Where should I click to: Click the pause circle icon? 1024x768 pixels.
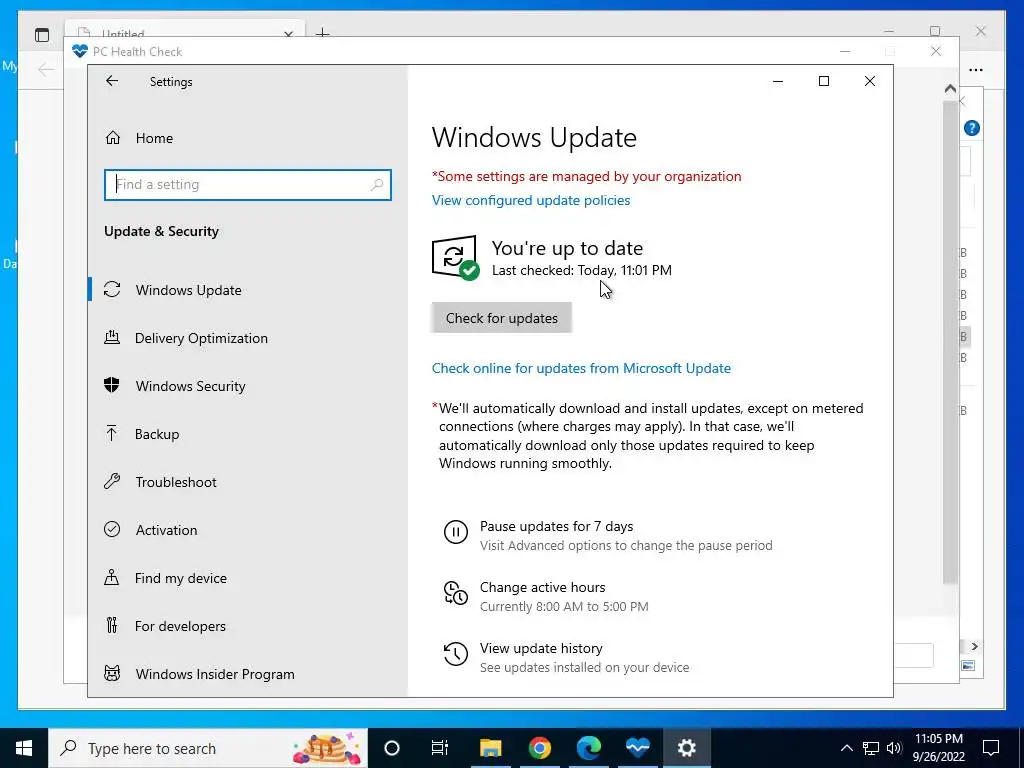(x=456, y=532)
